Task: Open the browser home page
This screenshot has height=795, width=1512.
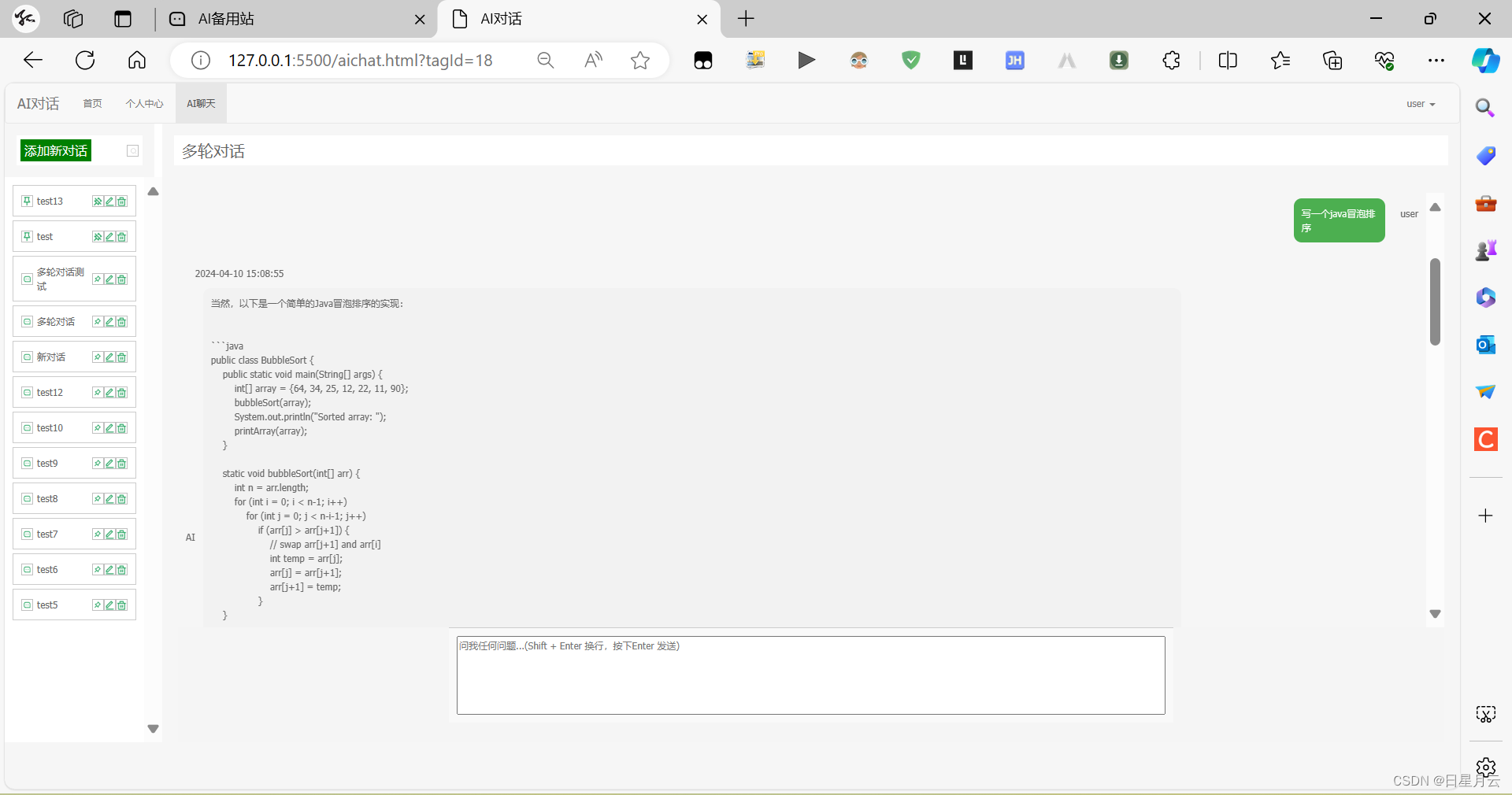Action: point(137,61)
